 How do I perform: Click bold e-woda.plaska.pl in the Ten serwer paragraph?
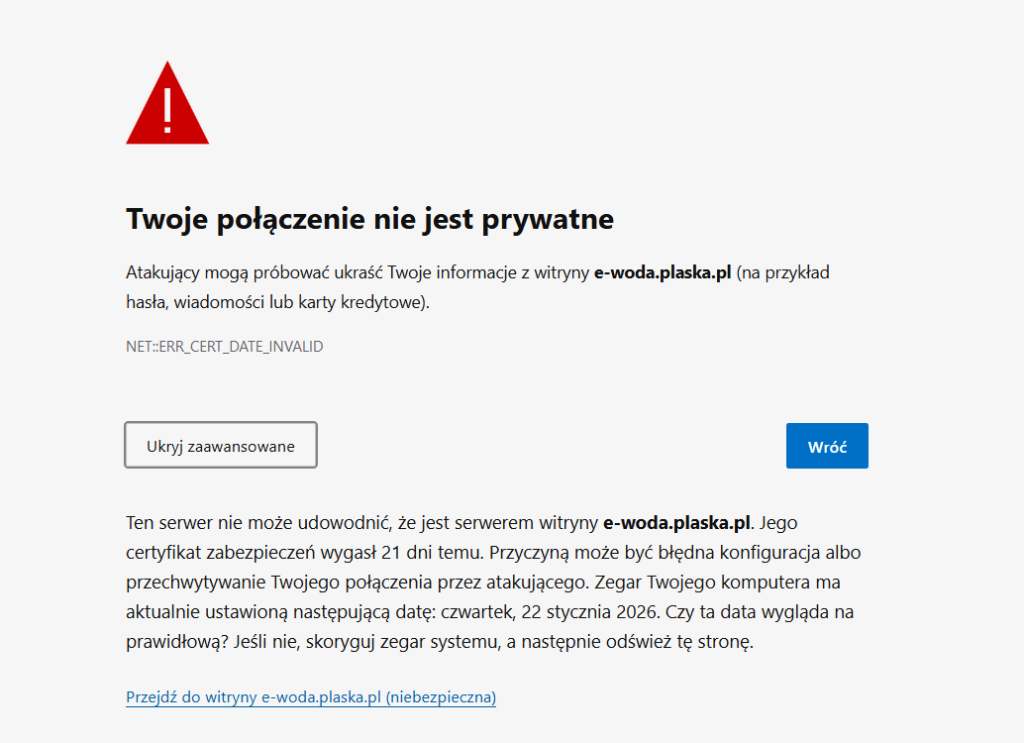click(677, 522)
